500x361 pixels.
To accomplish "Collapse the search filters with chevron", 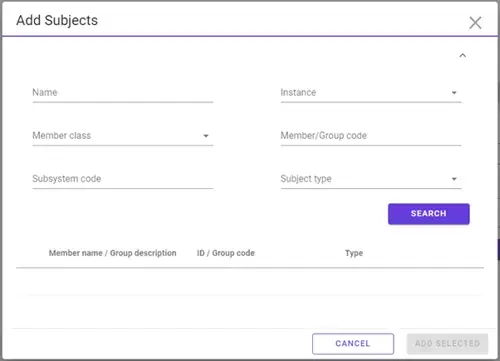I will coord(463,56).
